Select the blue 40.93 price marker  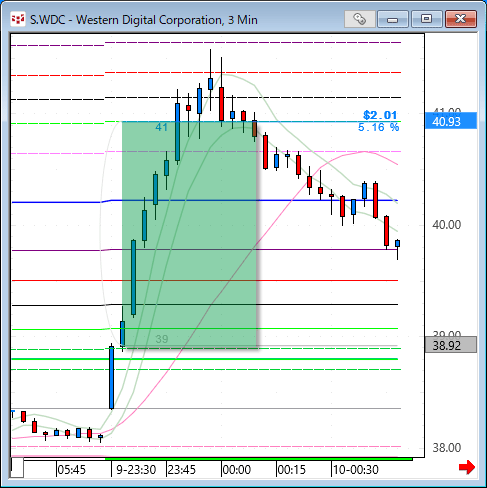[x=451, y=121]
